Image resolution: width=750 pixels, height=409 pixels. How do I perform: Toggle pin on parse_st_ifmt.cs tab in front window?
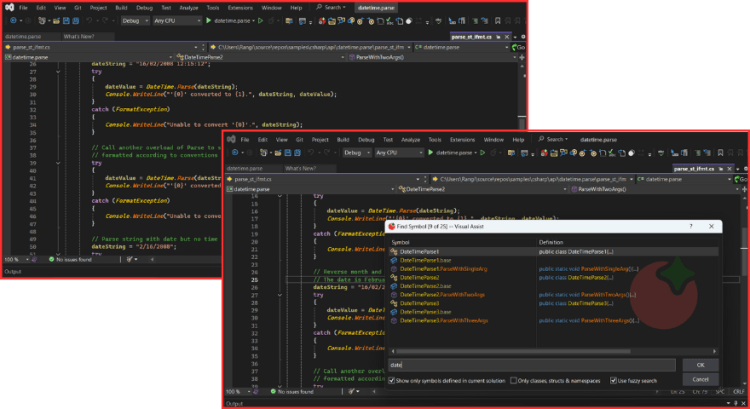click(720, 169)
